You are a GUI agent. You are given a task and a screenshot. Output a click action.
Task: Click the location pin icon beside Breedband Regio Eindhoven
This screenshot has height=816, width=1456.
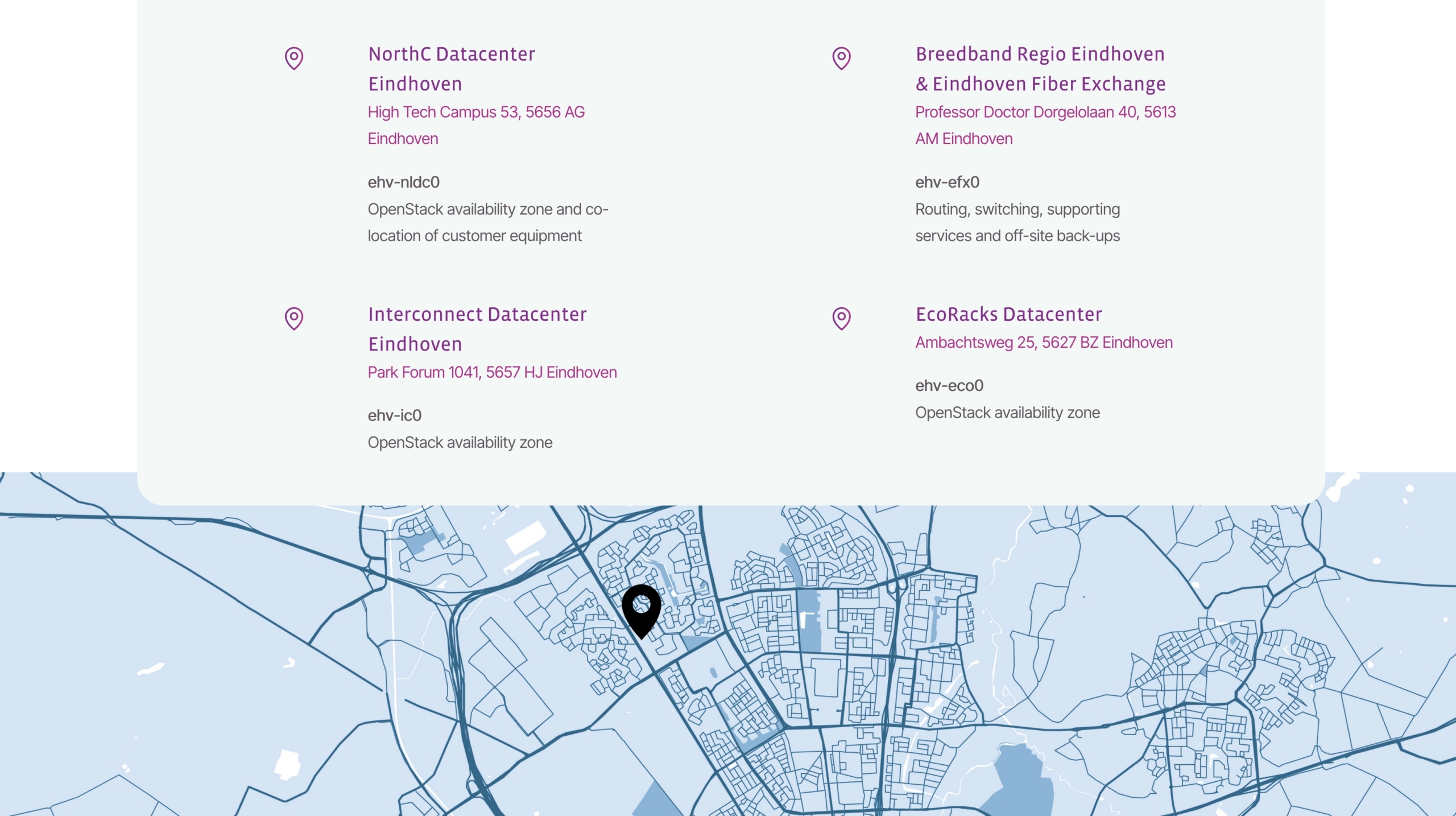pyautogui.click(x=841, y=58)
